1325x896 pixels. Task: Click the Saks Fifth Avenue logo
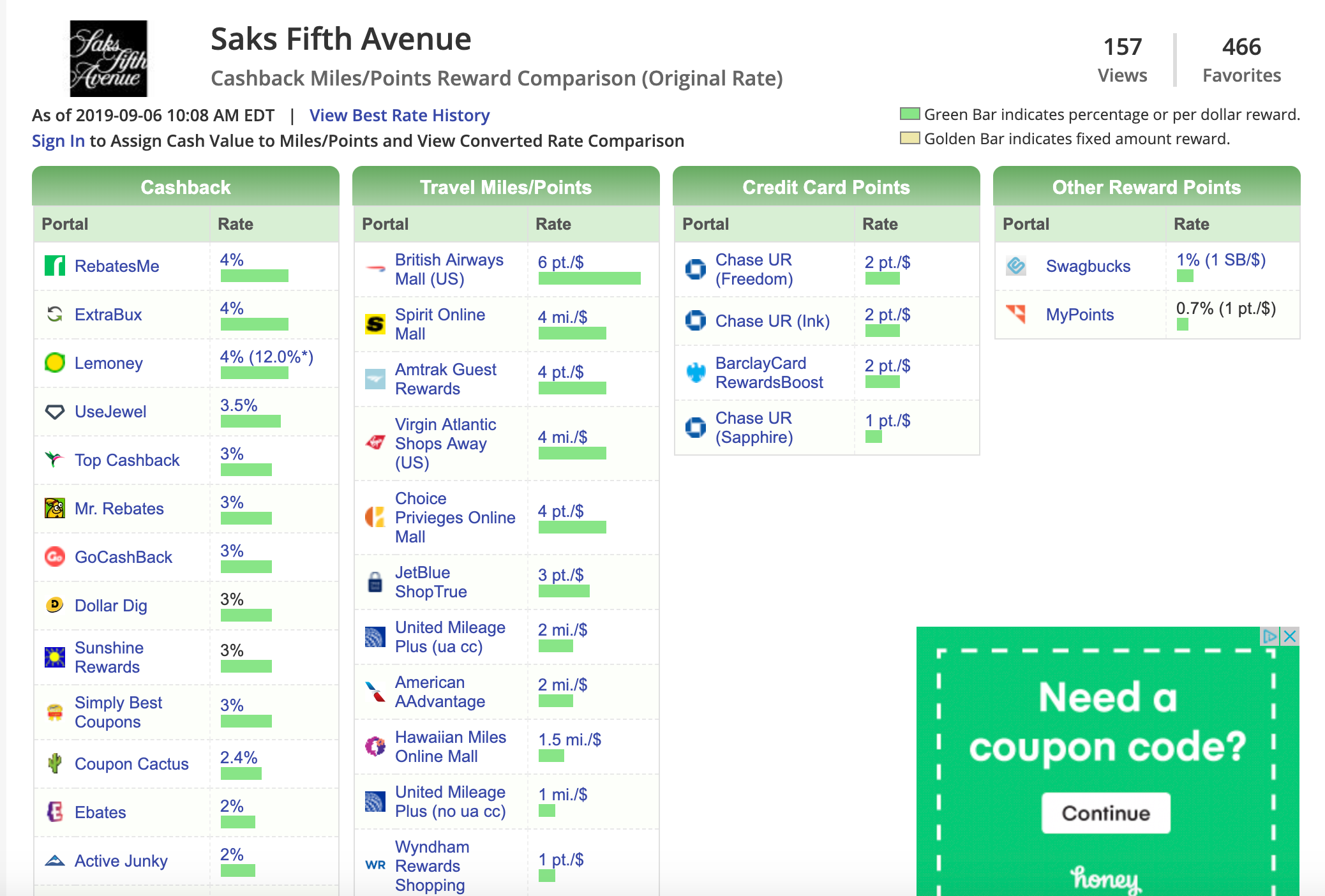click(109, 59)
